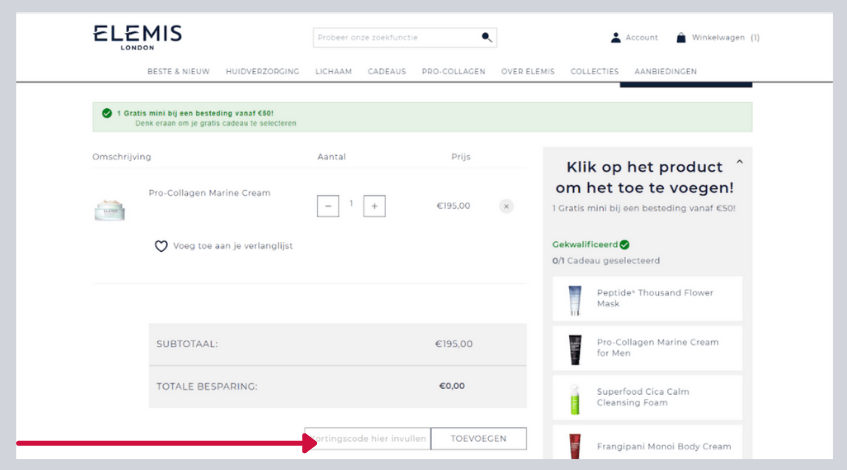Image resolution: width=847 pixels, height=470 pixels.
Task: Click the Gekwalificeerd green check icon
Action: click(624, 245)
